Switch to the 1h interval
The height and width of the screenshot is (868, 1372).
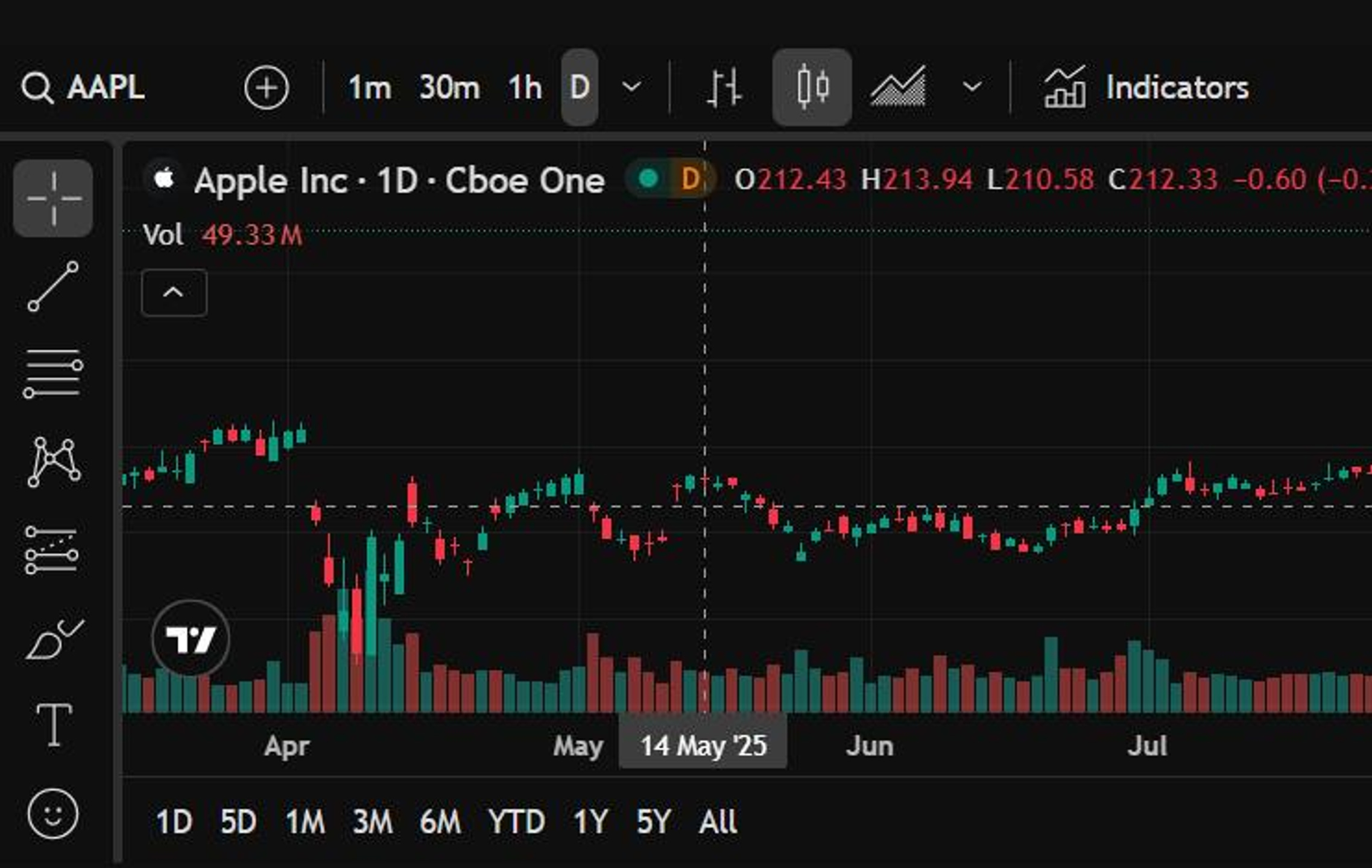(525, 88)
